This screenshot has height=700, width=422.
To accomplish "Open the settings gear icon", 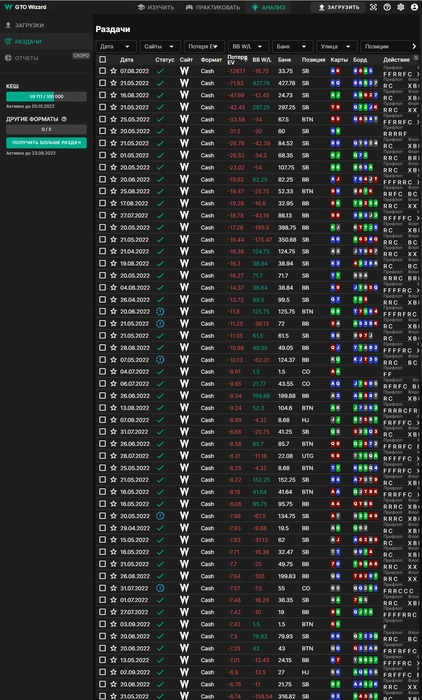I will 401,7.
